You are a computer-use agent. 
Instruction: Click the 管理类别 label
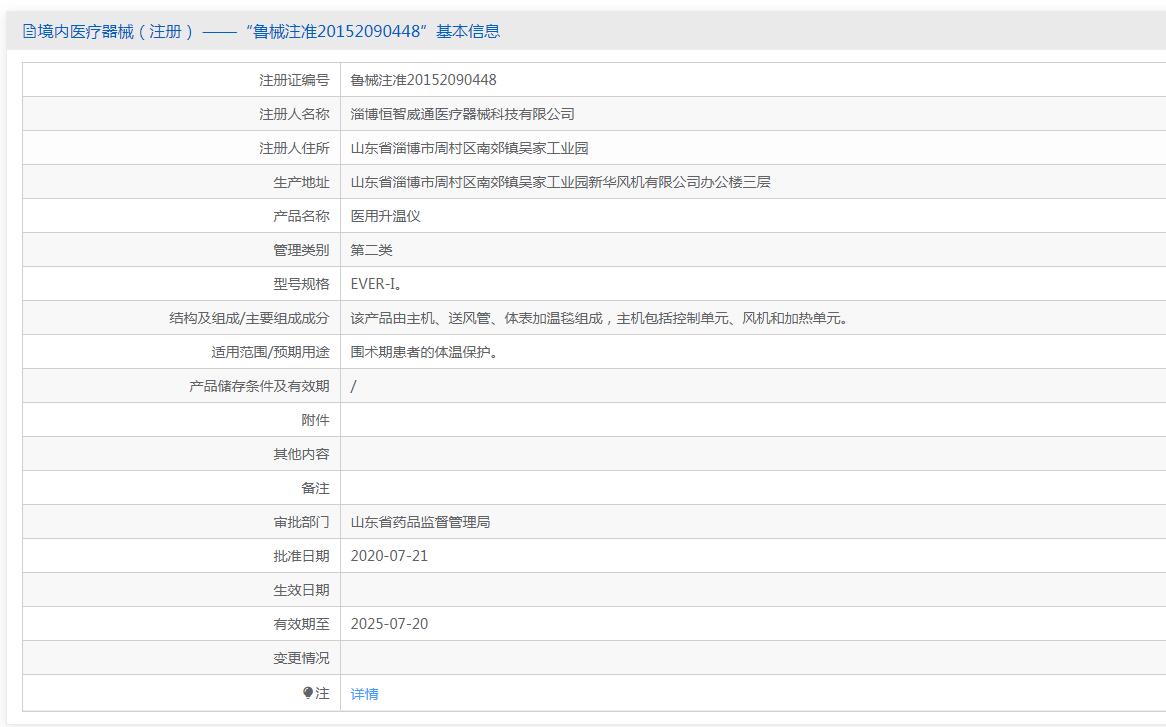coord(301,251)
